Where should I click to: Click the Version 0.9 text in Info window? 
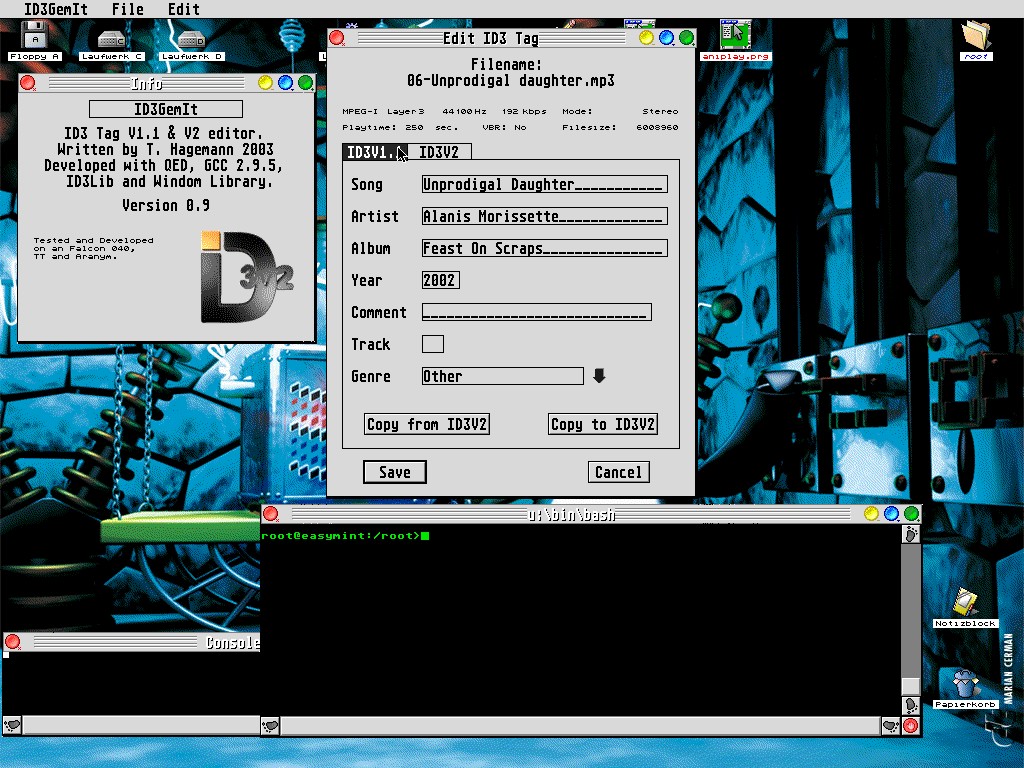pos(166,205)
